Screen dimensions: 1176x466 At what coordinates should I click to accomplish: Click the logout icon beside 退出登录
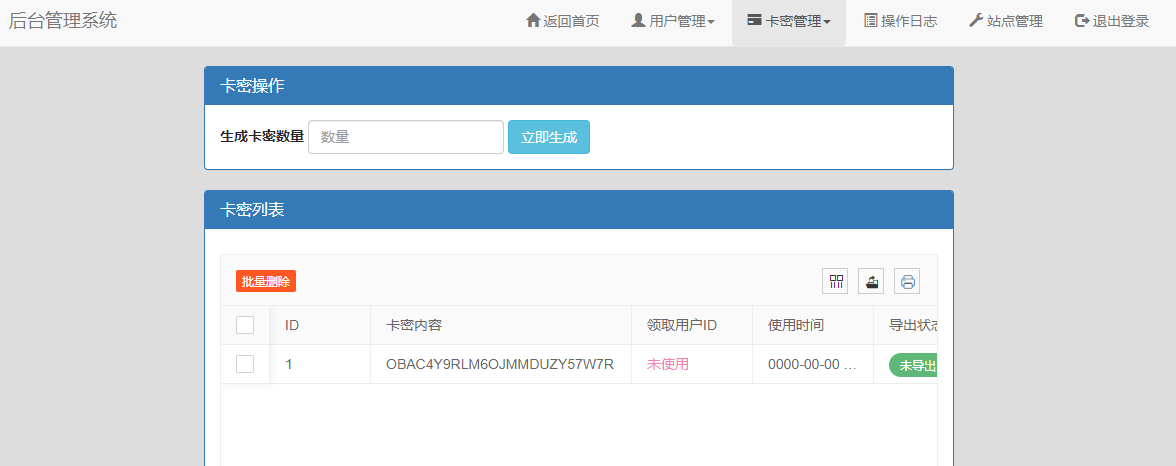1082,21
